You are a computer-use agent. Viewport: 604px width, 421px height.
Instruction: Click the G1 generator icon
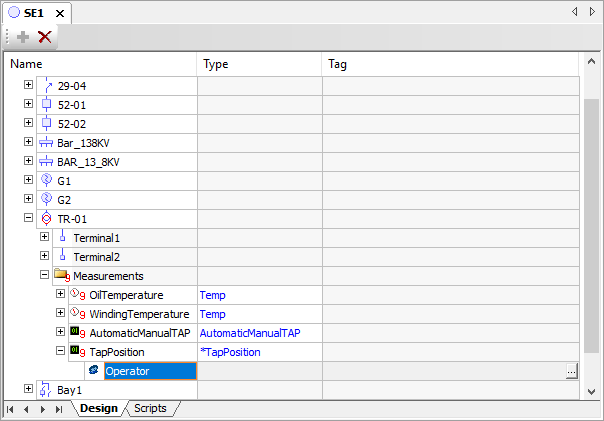pos(46,181)
